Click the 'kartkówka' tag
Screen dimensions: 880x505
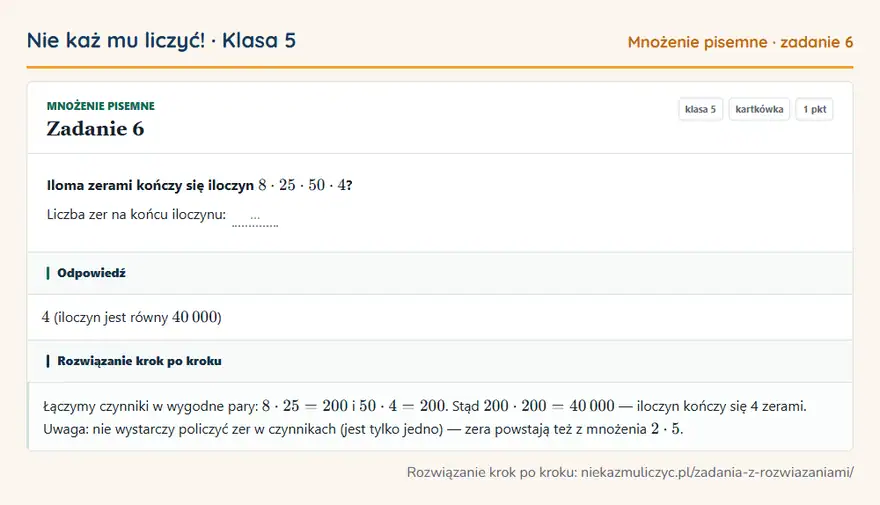click(x=759, y=109)
